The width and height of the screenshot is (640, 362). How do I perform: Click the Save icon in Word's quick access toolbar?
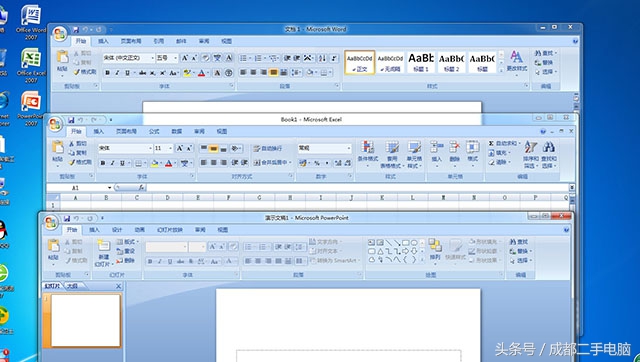click(x=76, y=30)
